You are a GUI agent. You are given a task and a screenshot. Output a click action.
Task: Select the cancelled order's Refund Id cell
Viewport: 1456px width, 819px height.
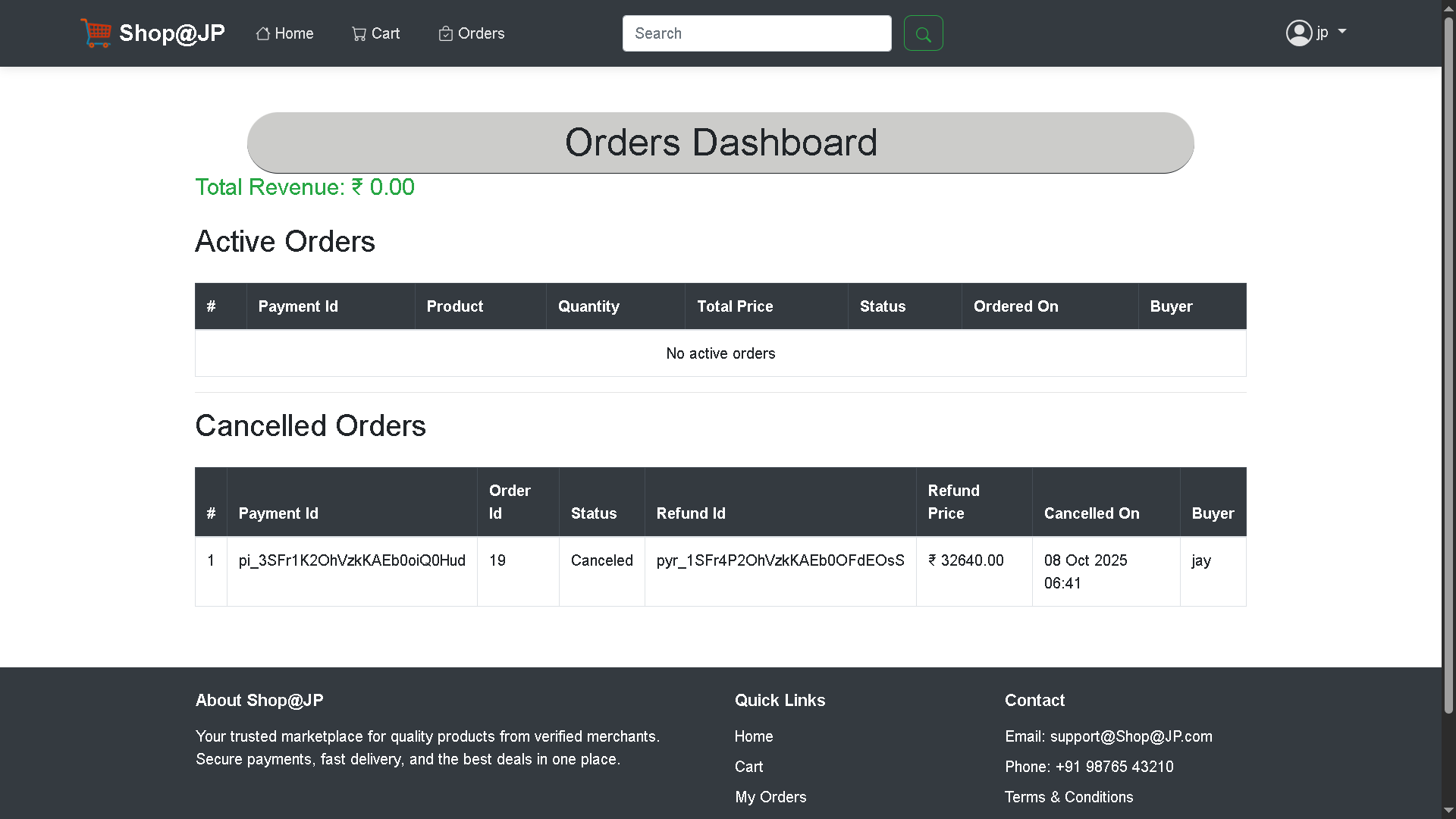[780, 560]
